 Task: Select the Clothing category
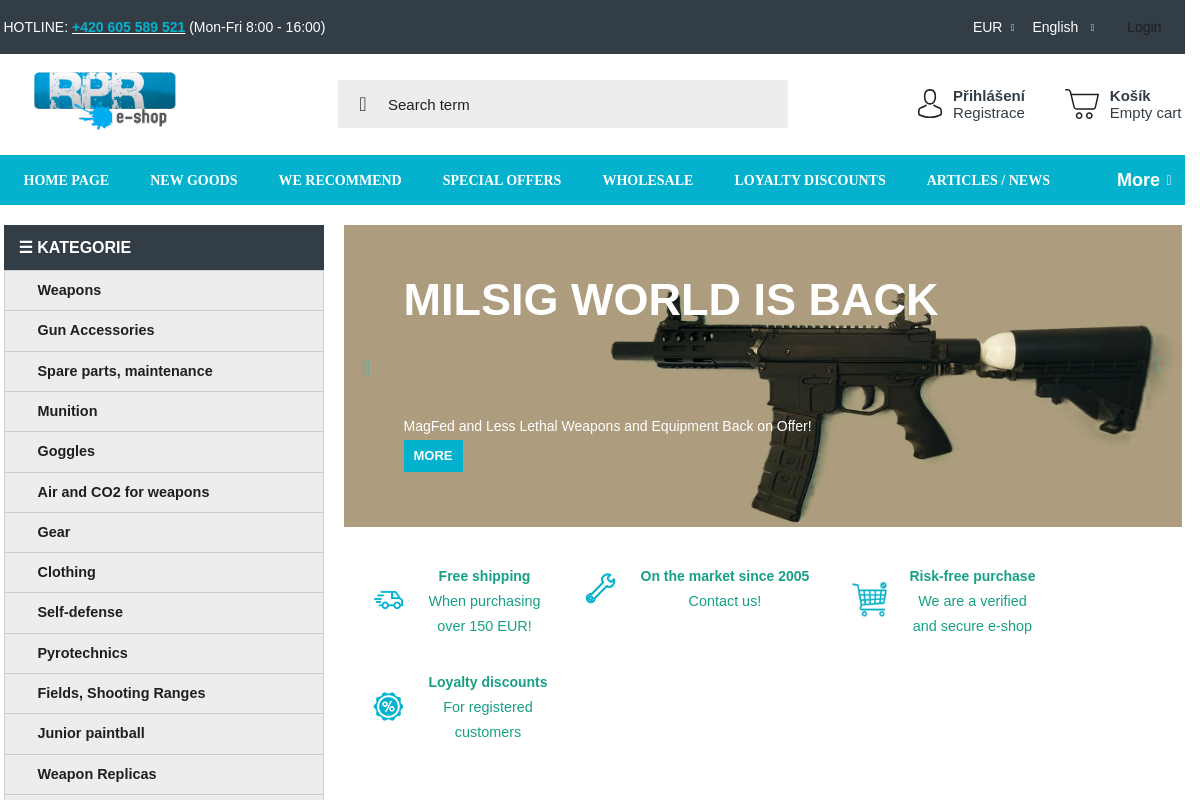point(164,572)
